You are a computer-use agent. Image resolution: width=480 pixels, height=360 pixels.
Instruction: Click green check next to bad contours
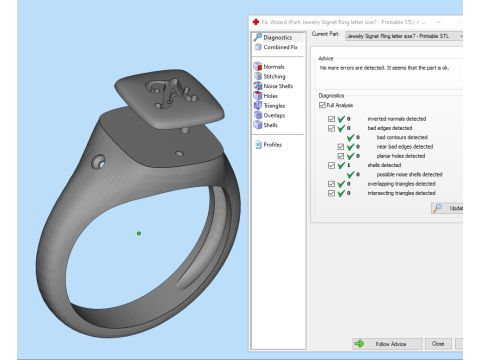351,137
